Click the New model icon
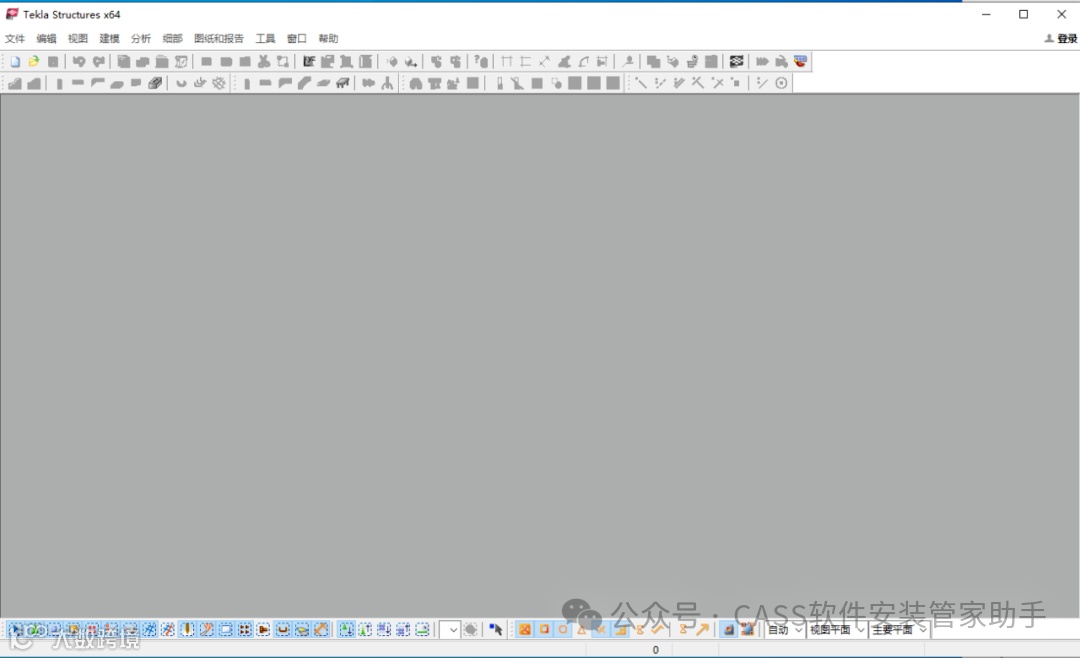The height and width of the screenshot is (658, 1080). pyautogui.click(x=14, y=62)
